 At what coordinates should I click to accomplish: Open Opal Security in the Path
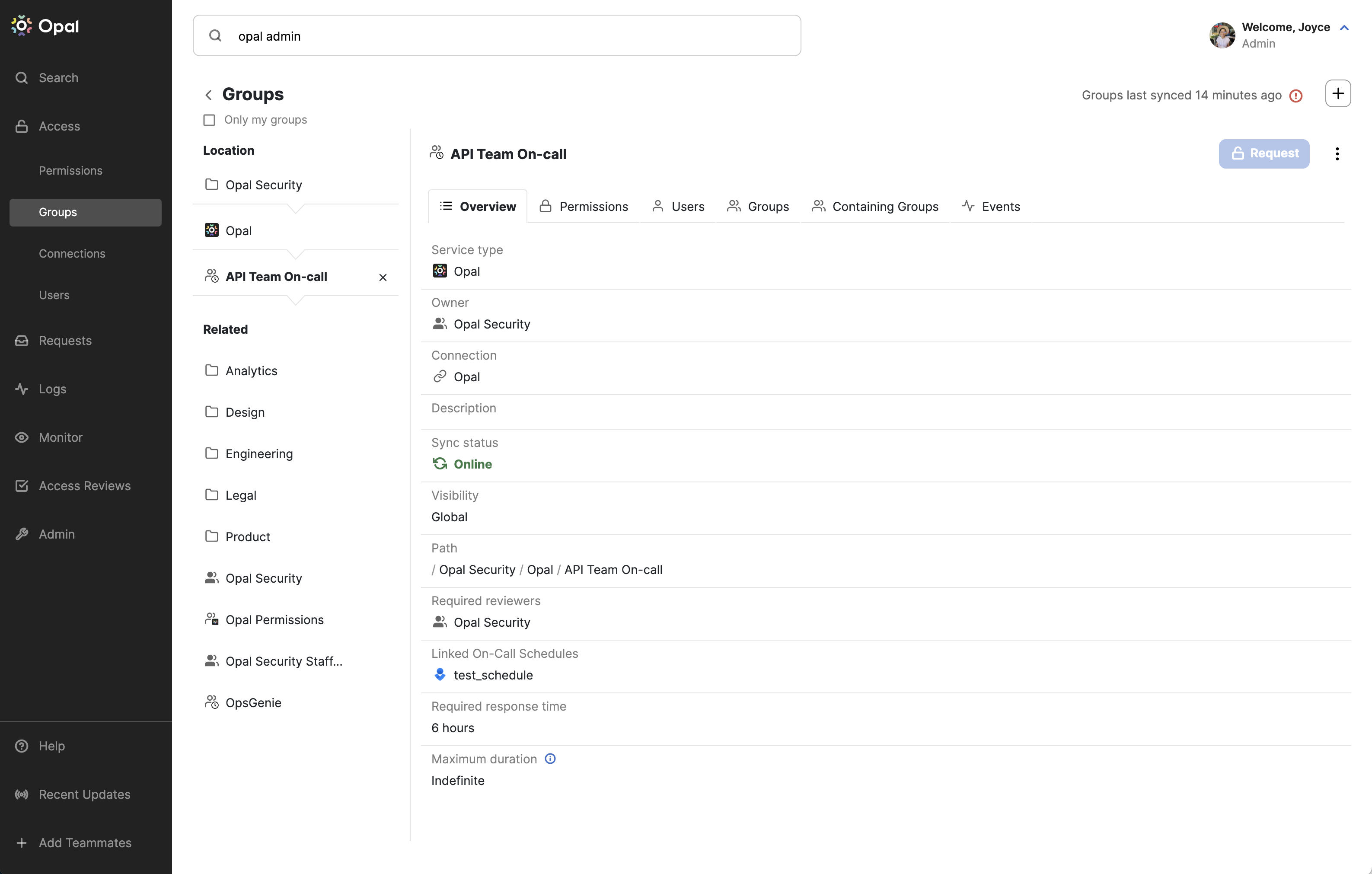[x=477, y=570]
